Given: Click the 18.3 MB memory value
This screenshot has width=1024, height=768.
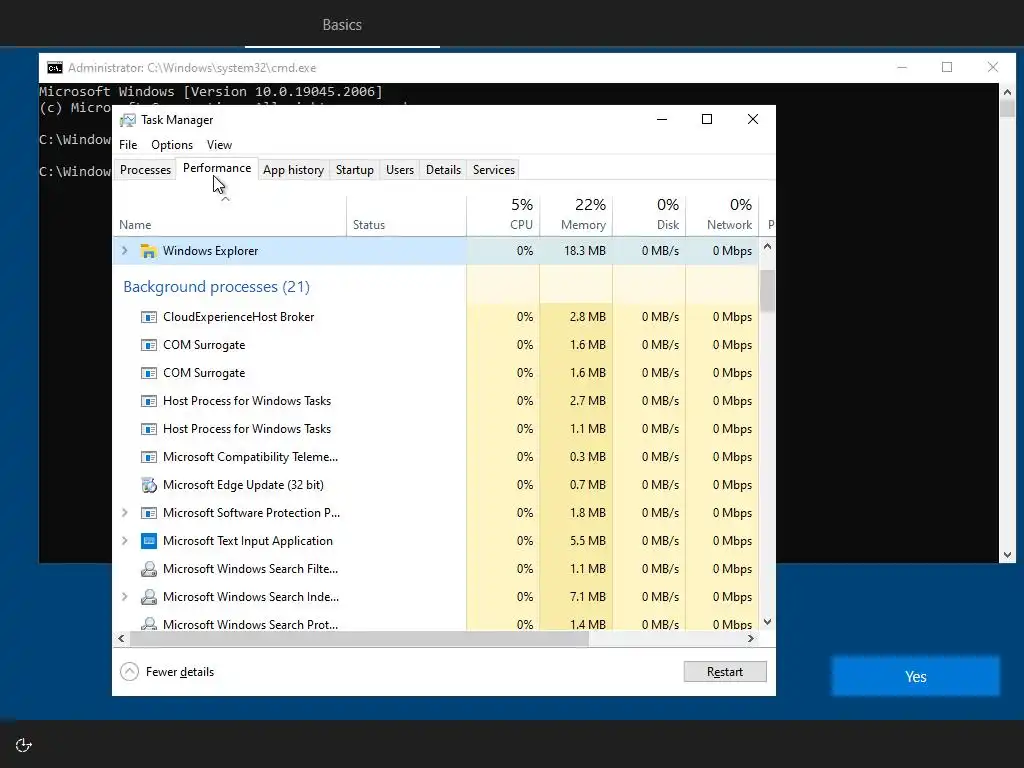Looking at the screenshot, I should click(x=584, y=251).
